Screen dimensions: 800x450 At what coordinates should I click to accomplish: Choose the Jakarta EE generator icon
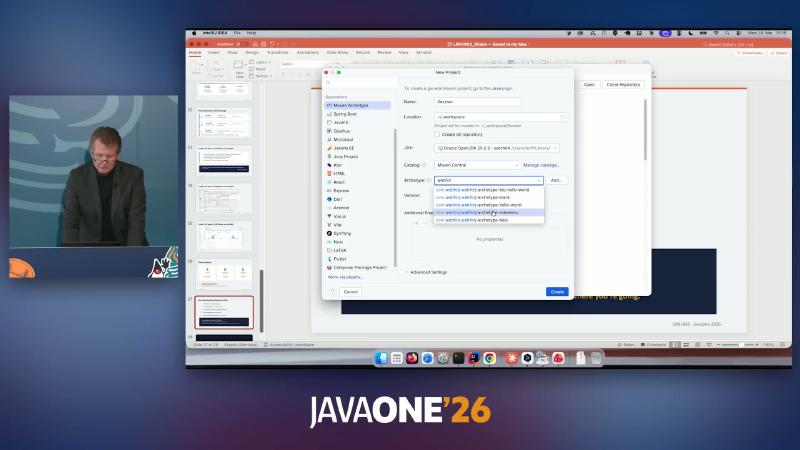coord(329,148)
